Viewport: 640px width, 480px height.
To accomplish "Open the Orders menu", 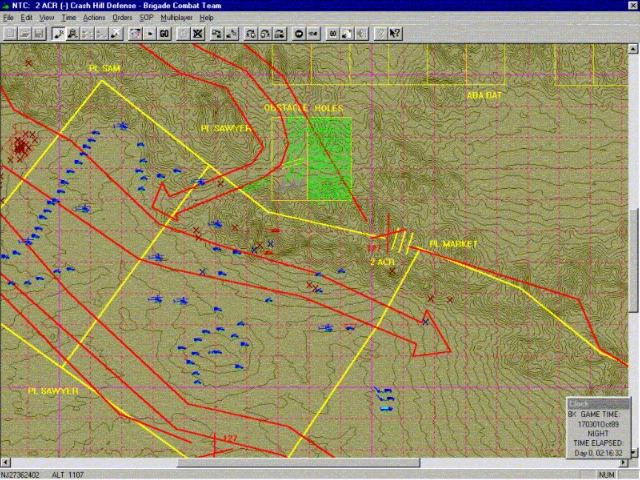I will tap(121, 18).
